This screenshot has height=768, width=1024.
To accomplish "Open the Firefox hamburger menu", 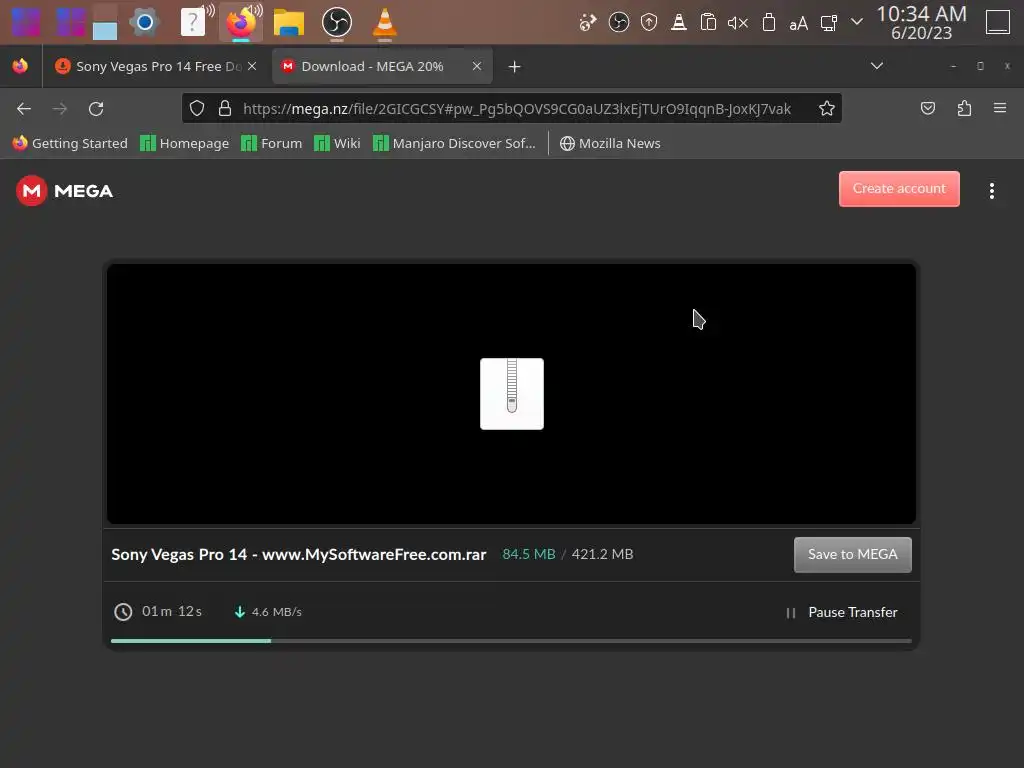I will coord(1000,108).
